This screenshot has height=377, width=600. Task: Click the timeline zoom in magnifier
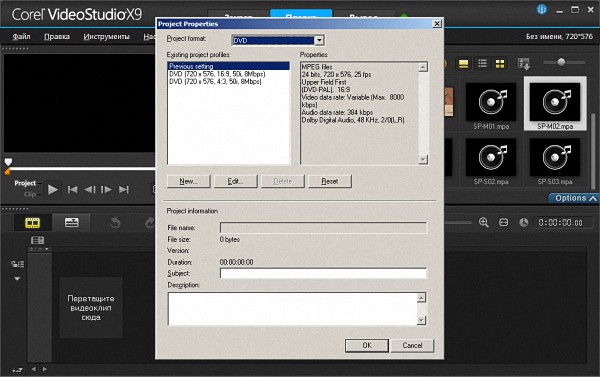484,222
